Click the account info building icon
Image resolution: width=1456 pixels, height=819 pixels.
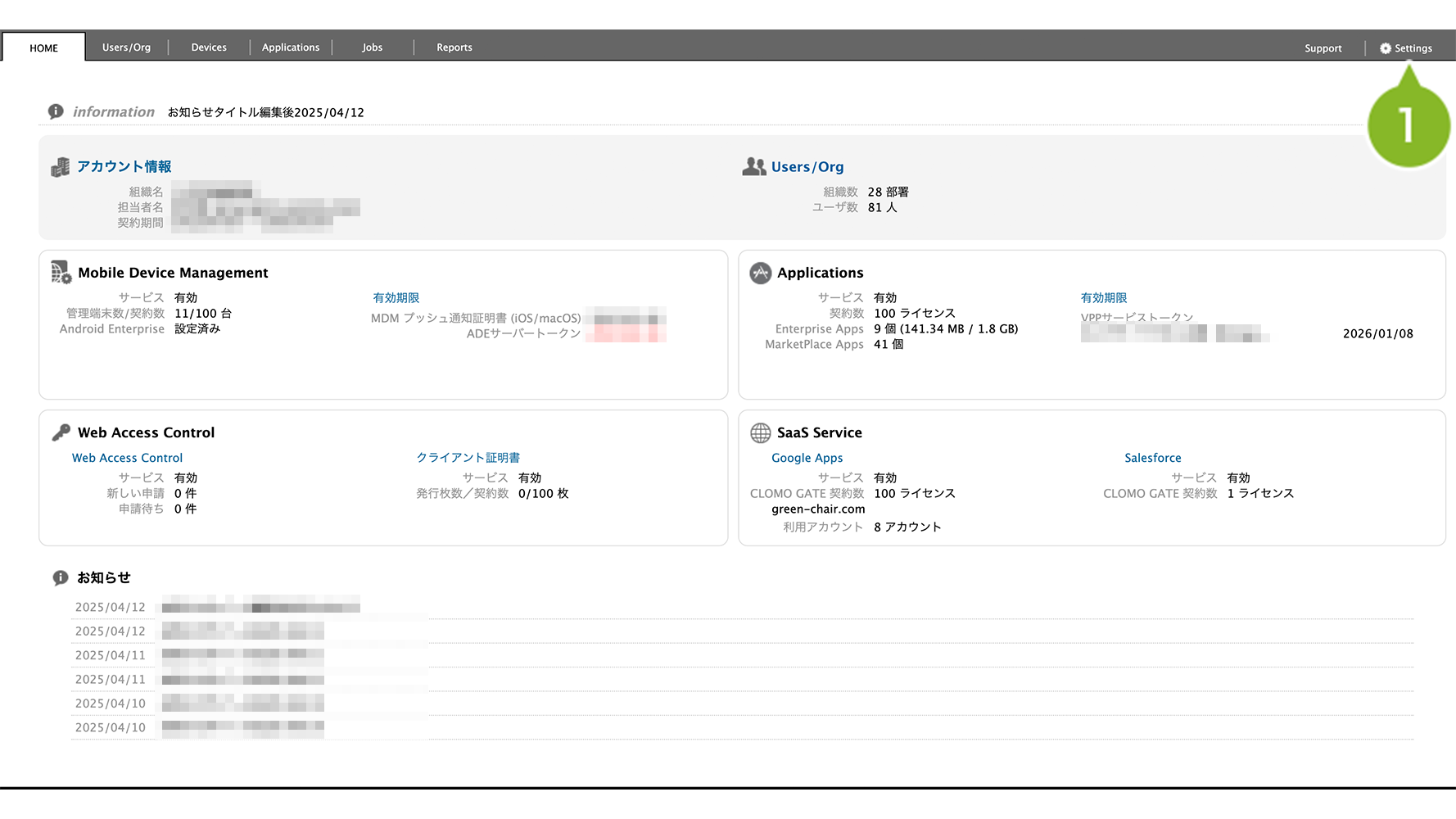(x=61, y=167)
